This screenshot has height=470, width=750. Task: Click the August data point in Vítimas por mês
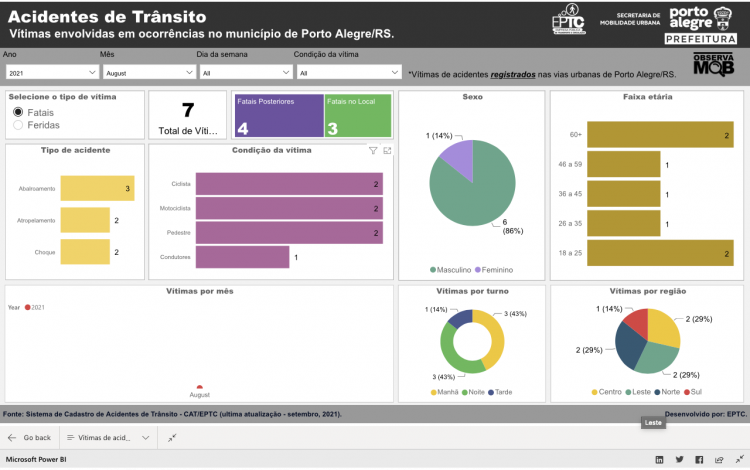point(199,387)
